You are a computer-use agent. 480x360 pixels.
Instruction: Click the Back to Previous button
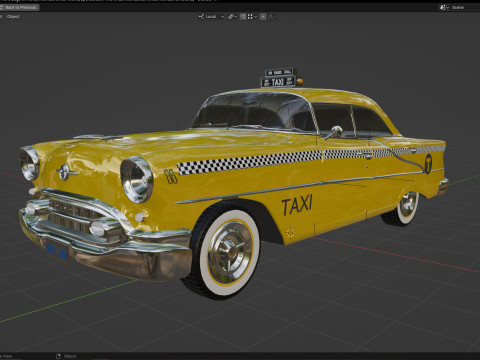tap(19, 7)
